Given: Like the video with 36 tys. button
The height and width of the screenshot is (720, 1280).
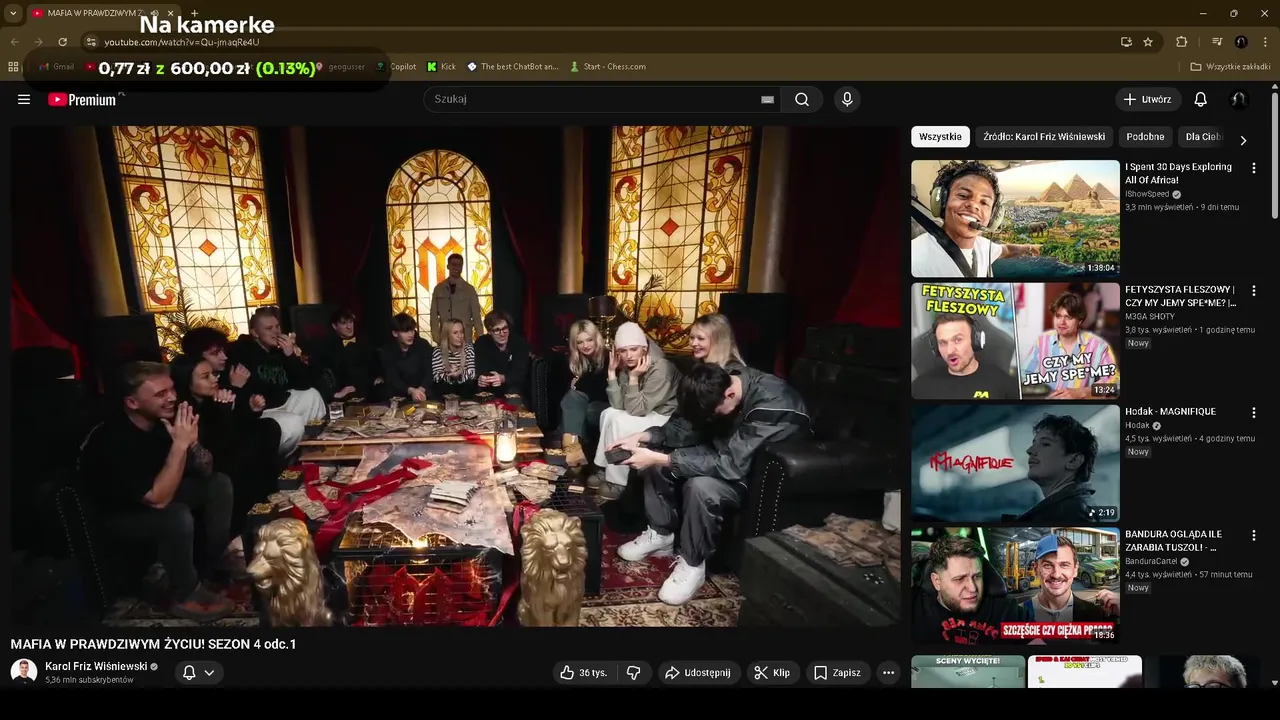Looking at the screenshot, I should click(584, 673).
